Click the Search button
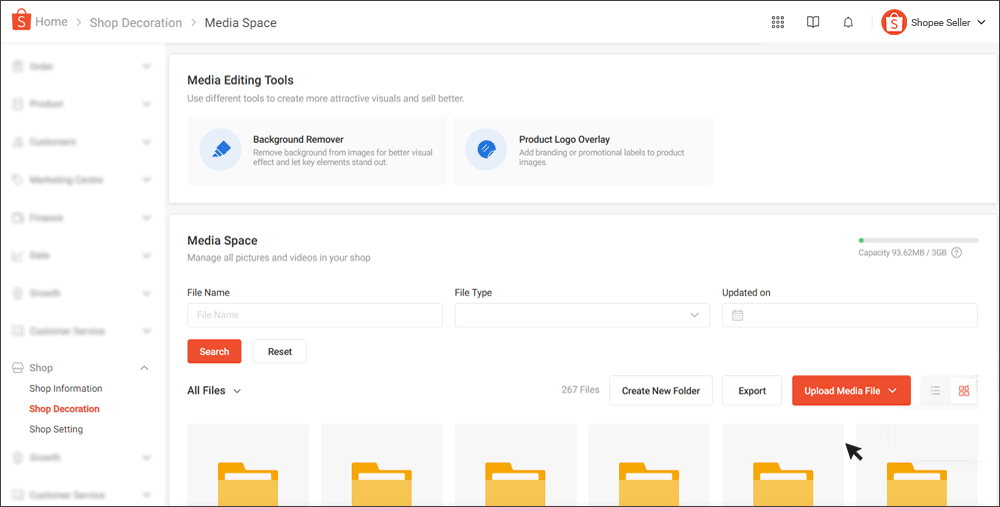Viewport: 1000px width, 507px height. [214, 352]
